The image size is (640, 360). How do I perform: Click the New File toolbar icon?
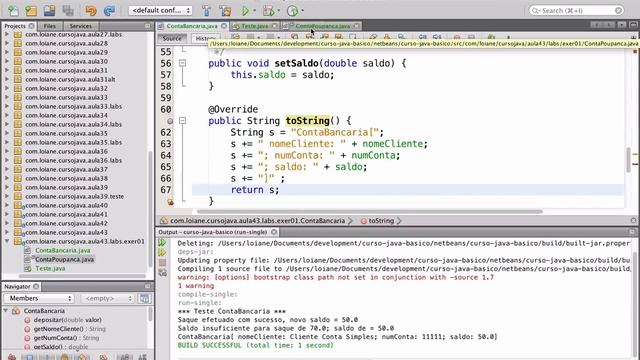[x=13, y=11]
